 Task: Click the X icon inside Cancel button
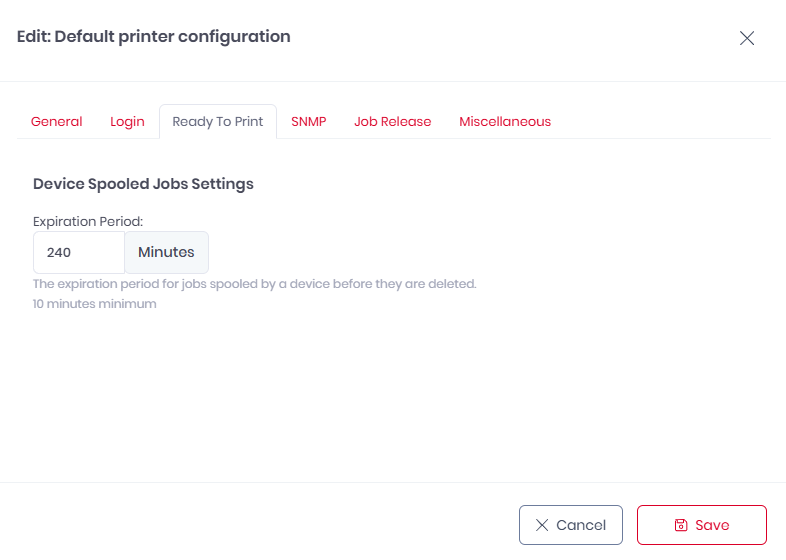pos(542,525)
